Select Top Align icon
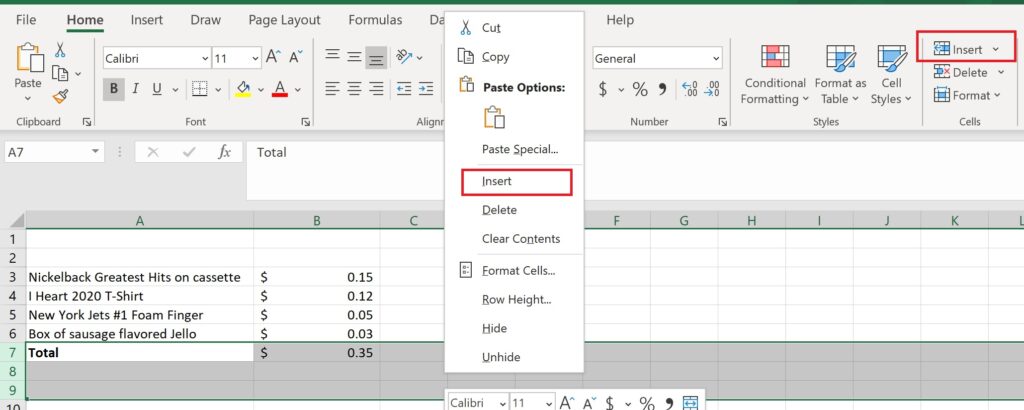The height and width of the screenshot is (410, 1024). [x=332, y=56]
